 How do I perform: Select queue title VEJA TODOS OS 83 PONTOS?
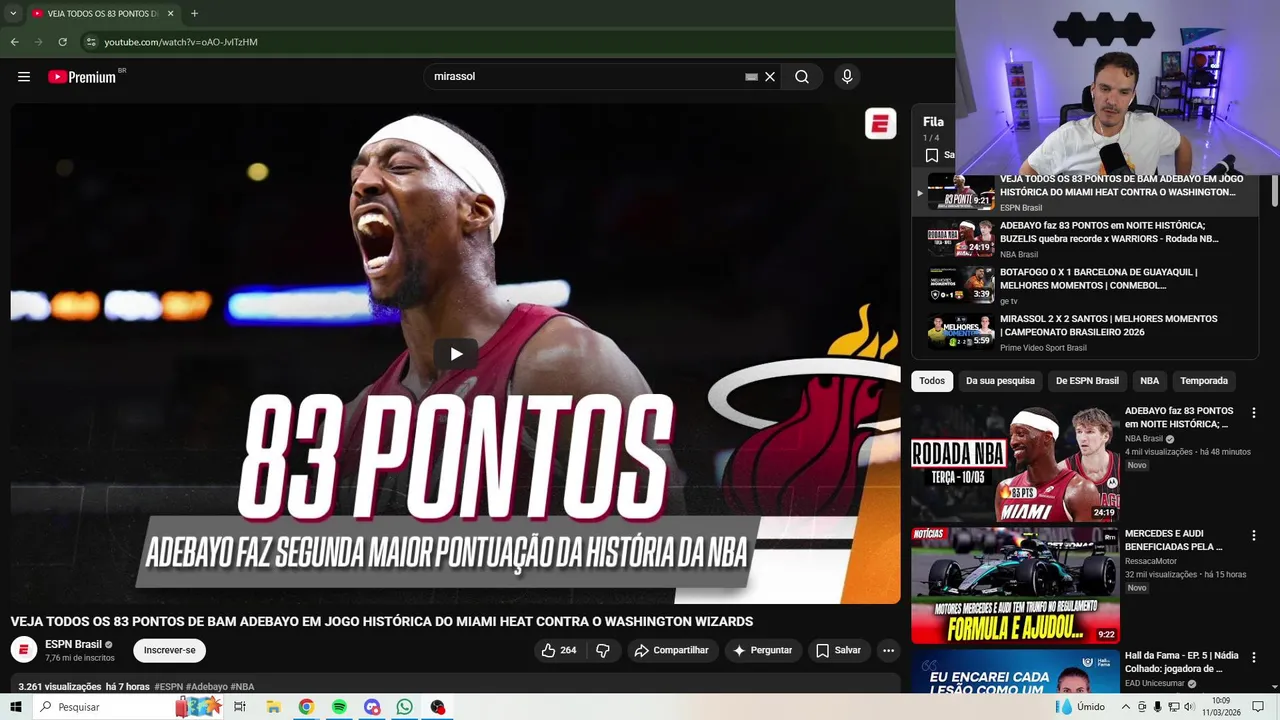1122,186
